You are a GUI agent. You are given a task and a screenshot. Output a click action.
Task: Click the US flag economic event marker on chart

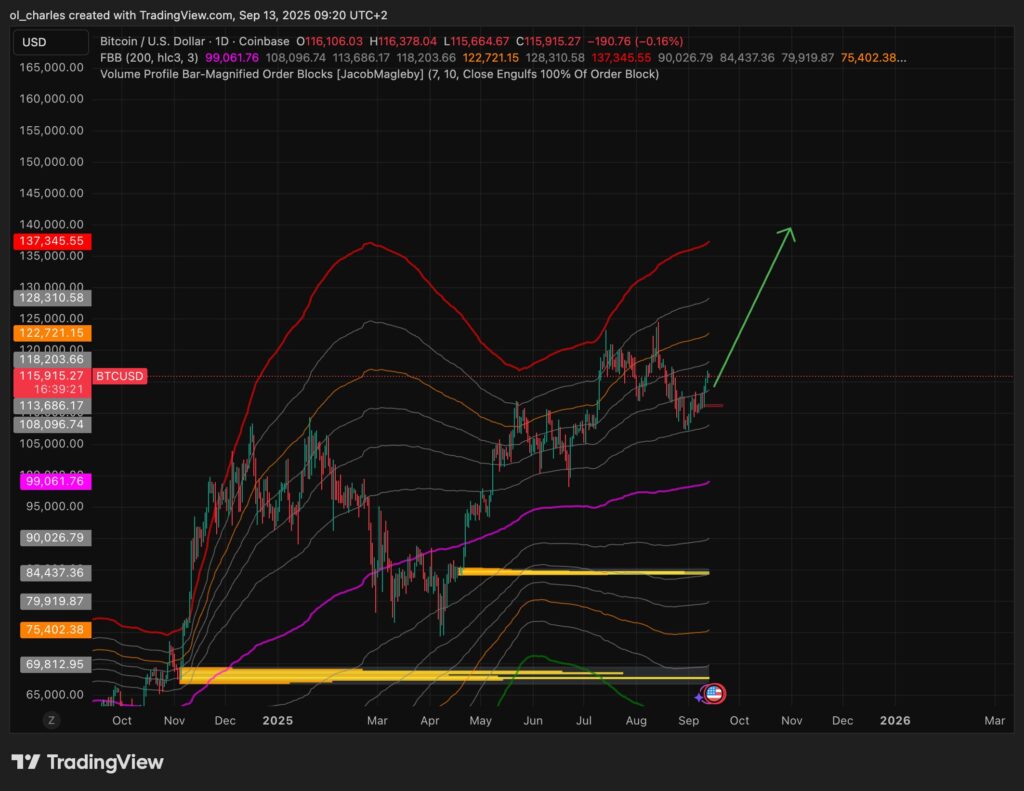tap(712, 694)
